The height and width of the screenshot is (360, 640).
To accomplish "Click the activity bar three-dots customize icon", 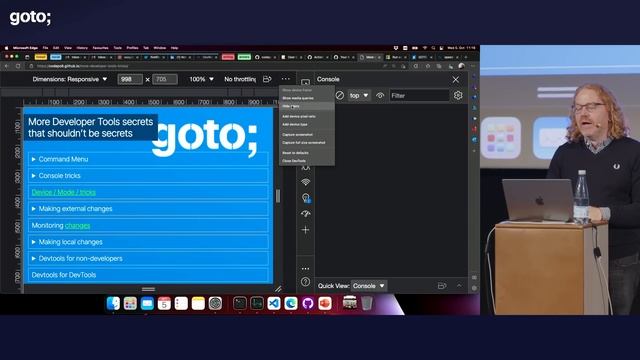I will pos(305,269).
